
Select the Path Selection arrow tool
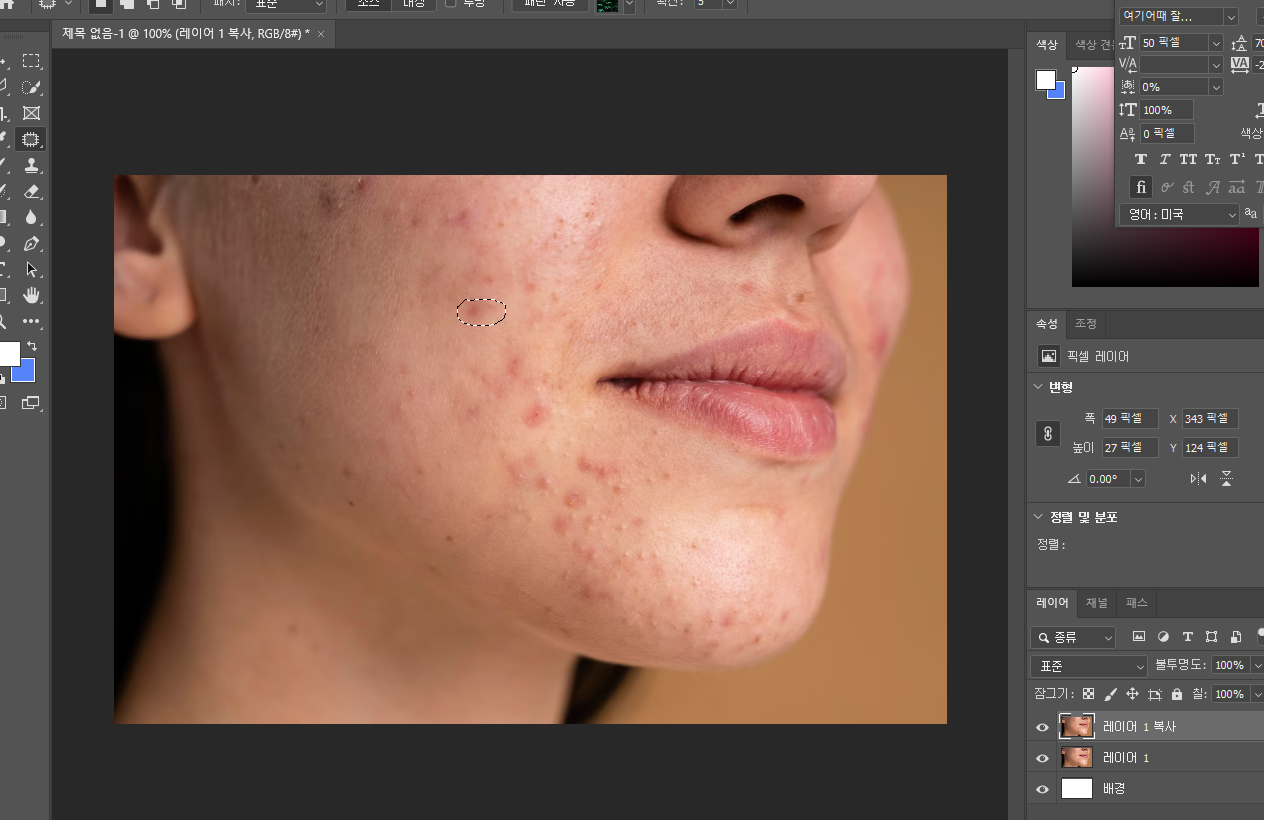coord(31,269)
